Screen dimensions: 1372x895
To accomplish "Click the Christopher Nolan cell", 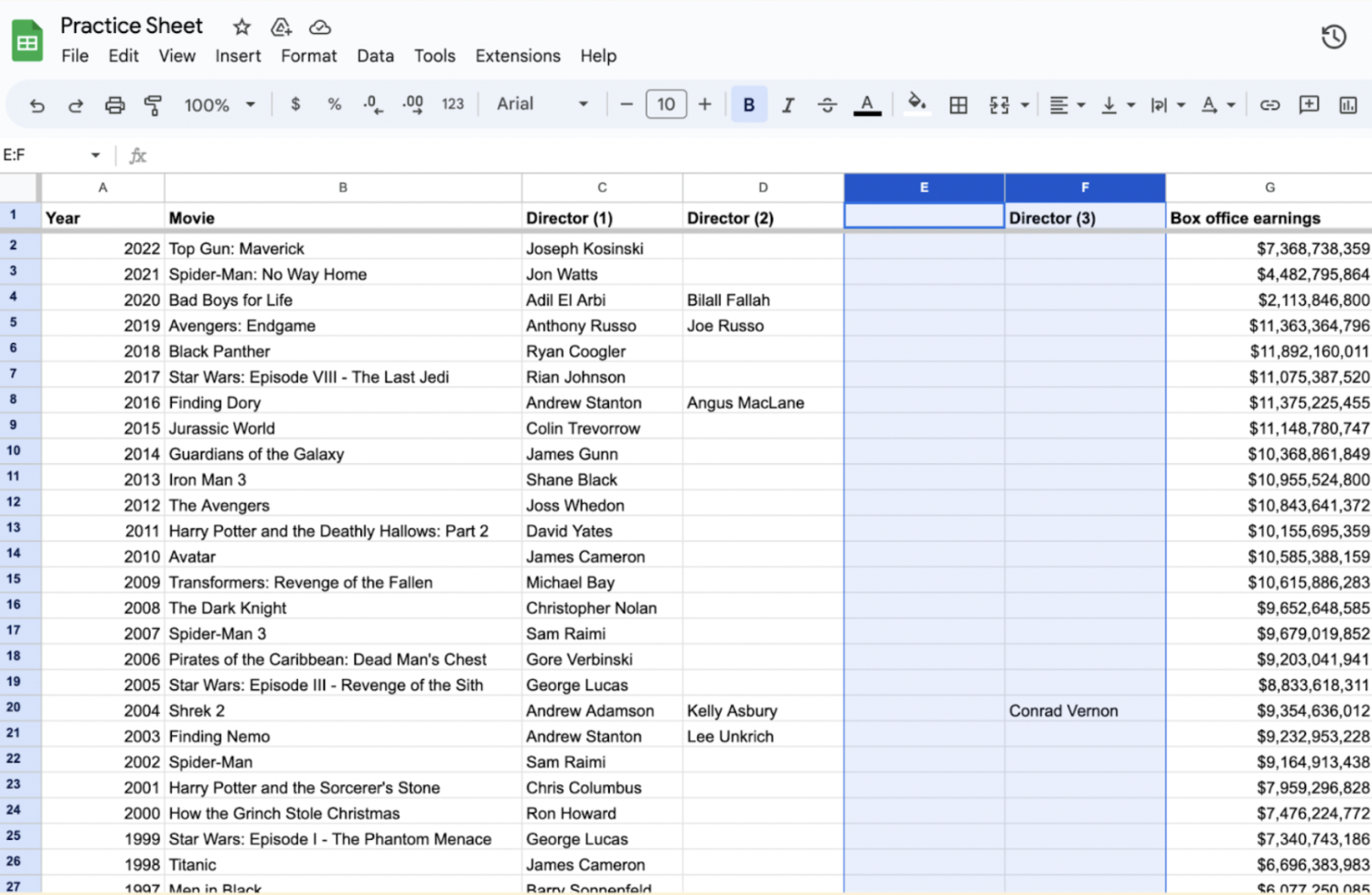I will 602,609.
